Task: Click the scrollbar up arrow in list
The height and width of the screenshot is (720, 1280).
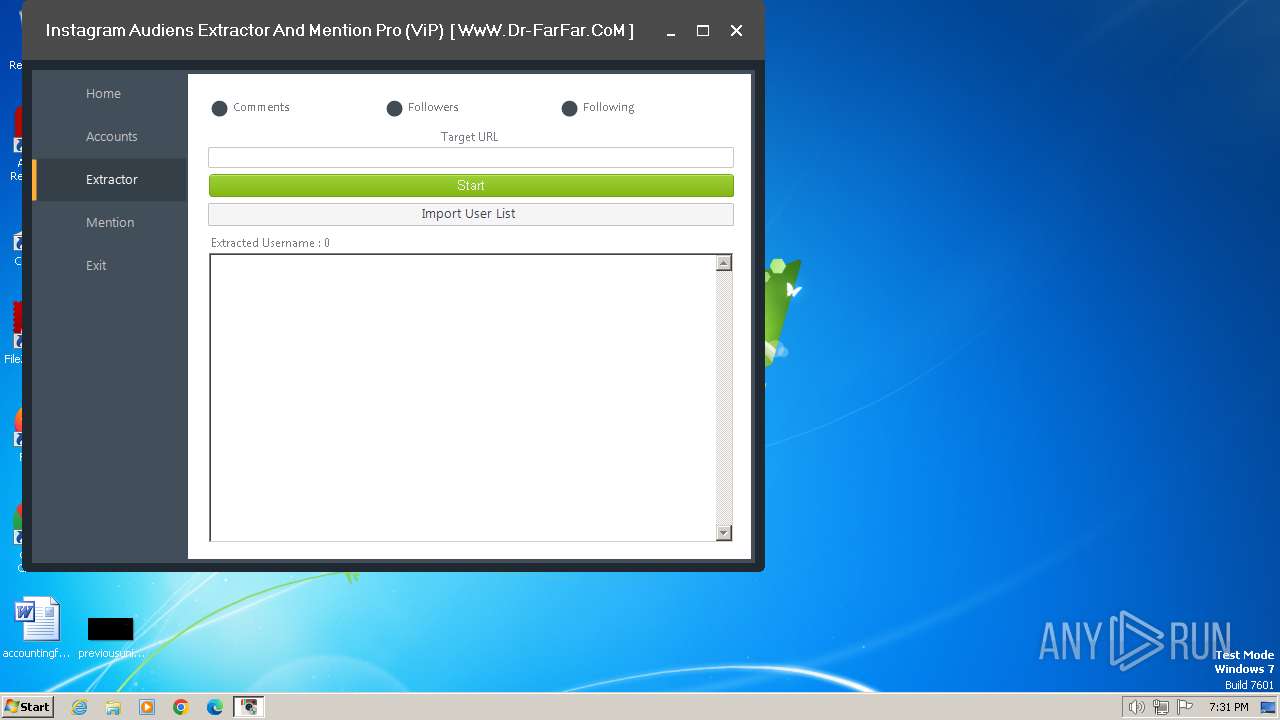Action: pos(724,263)
